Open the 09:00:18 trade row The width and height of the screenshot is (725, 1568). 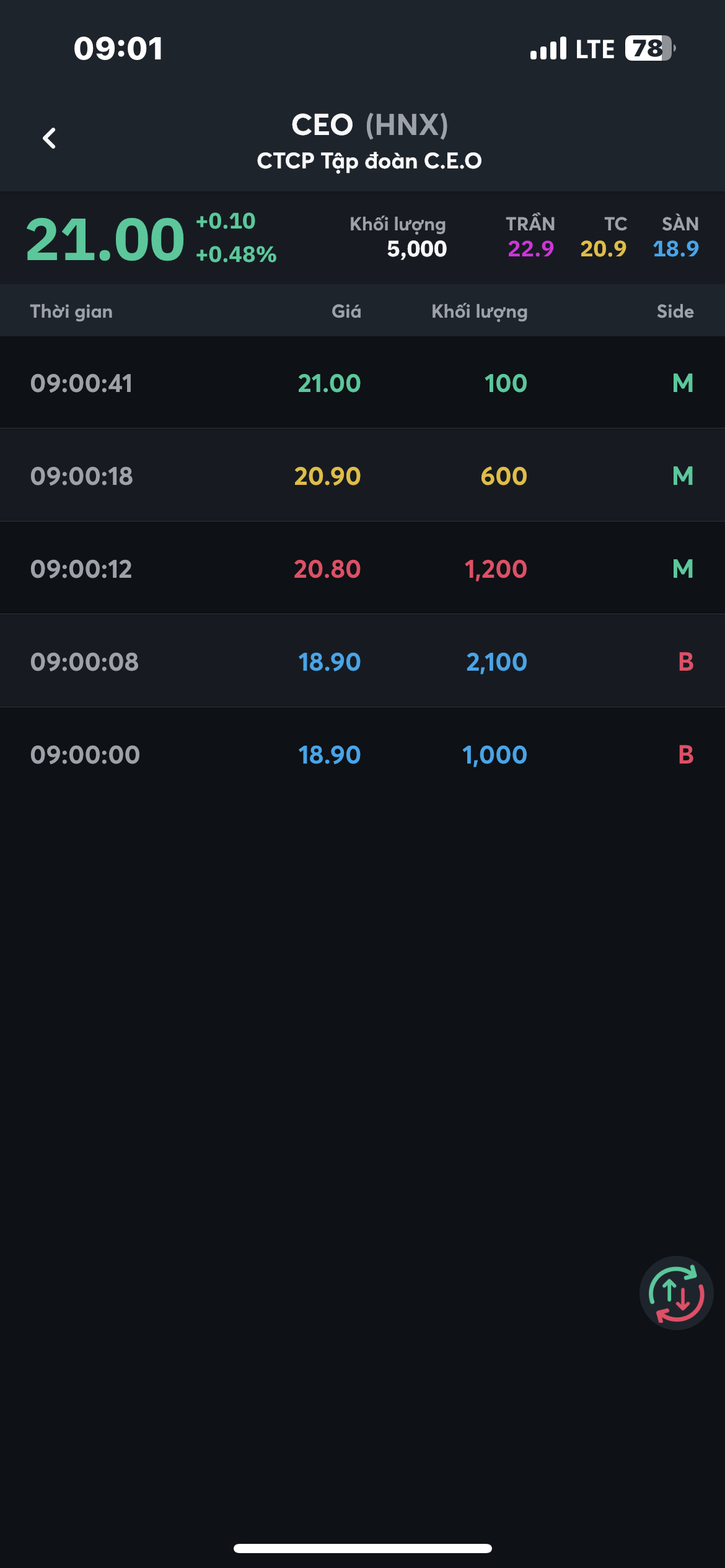pos(362,476)
